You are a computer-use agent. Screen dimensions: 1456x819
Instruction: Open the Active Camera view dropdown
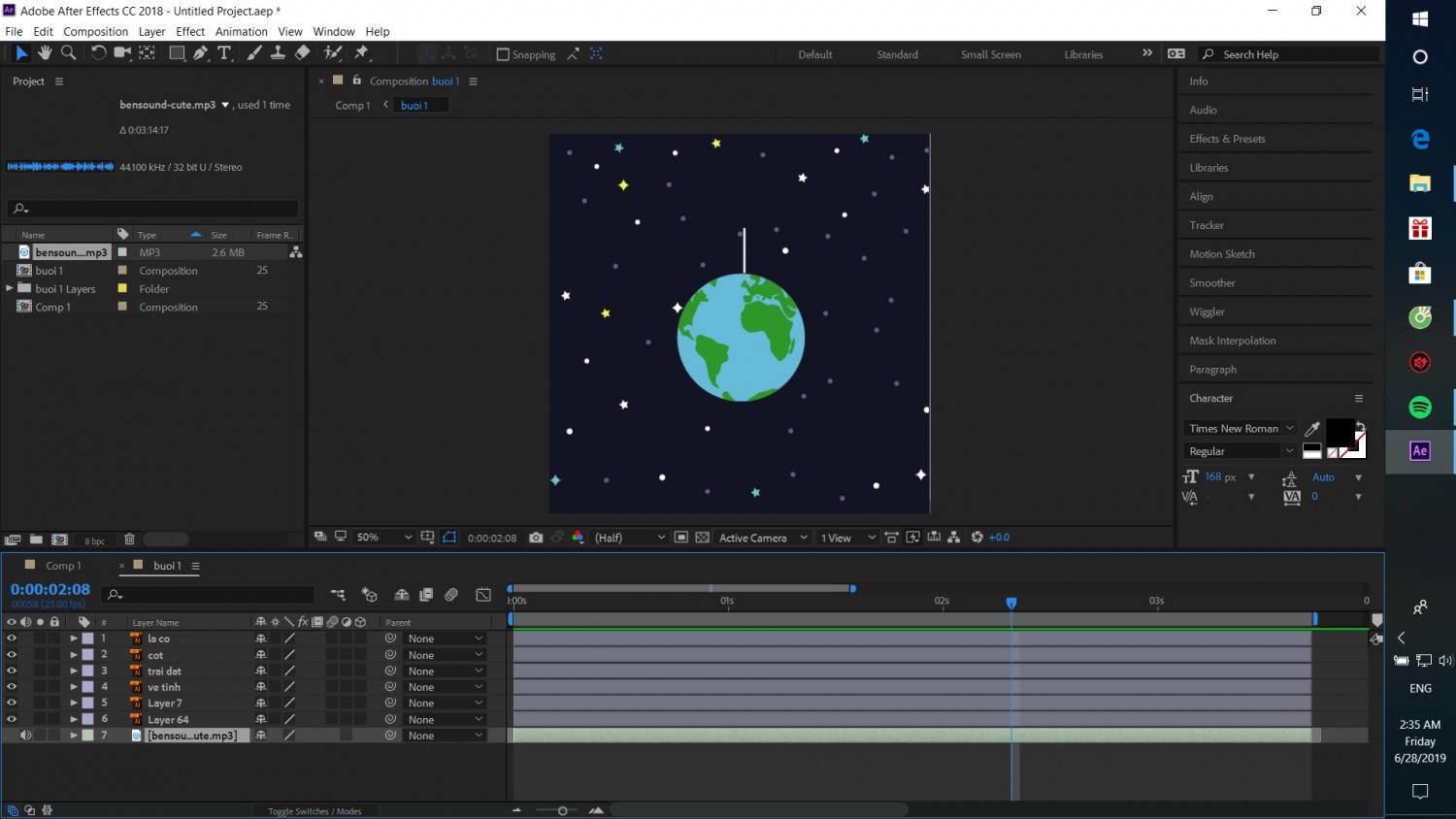[x=763, y=538]
